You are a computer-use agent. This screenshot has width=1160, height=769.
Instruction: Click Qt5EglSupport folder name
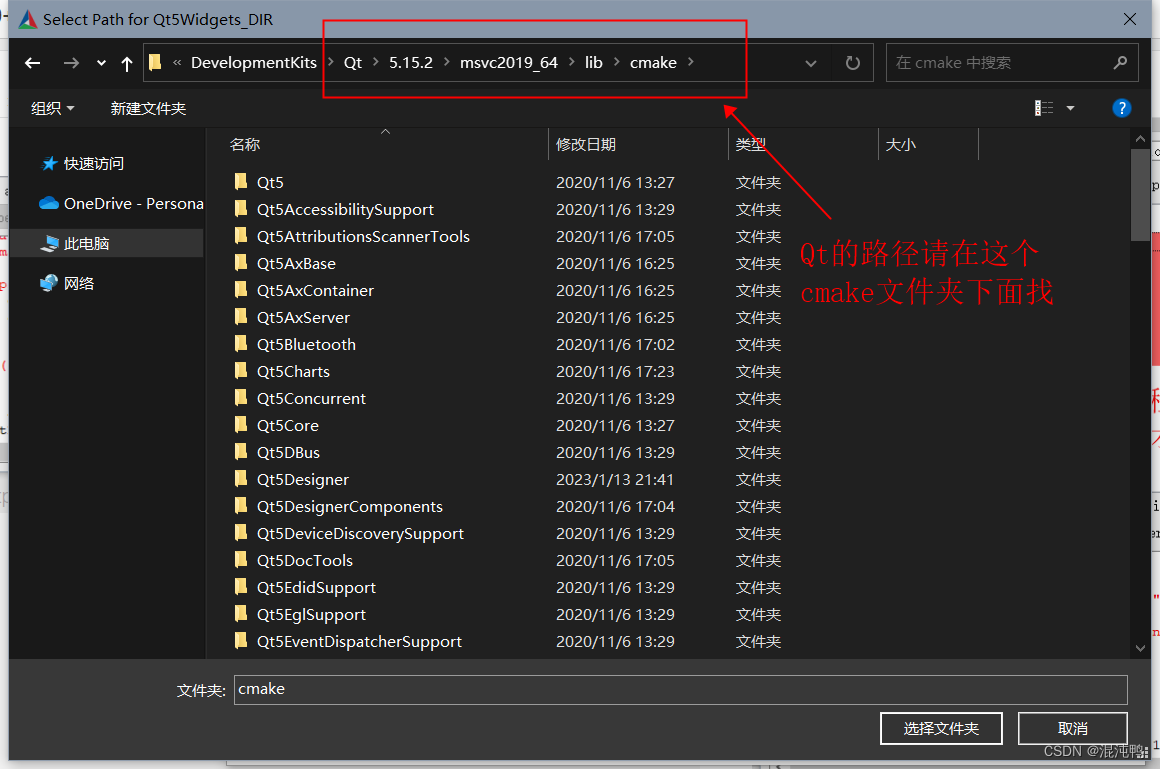(x=311, y=614)
